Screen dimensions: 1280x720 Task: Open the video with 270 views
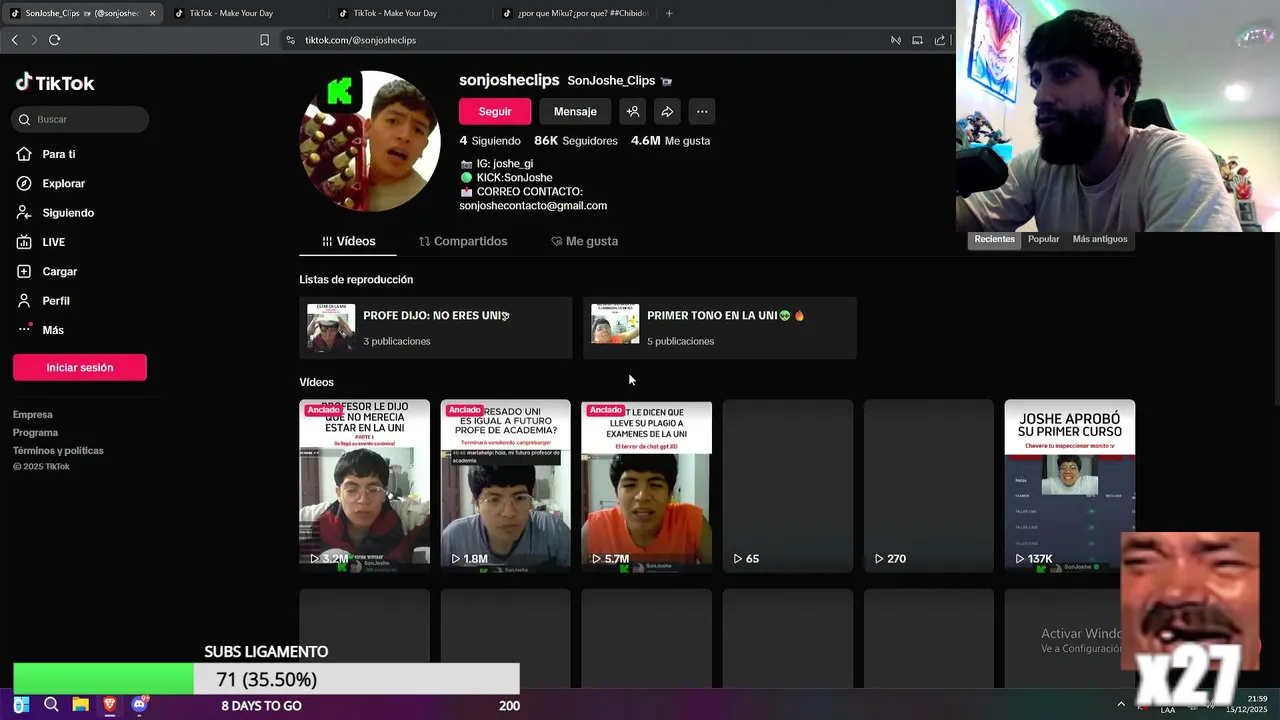coord(929,486)
